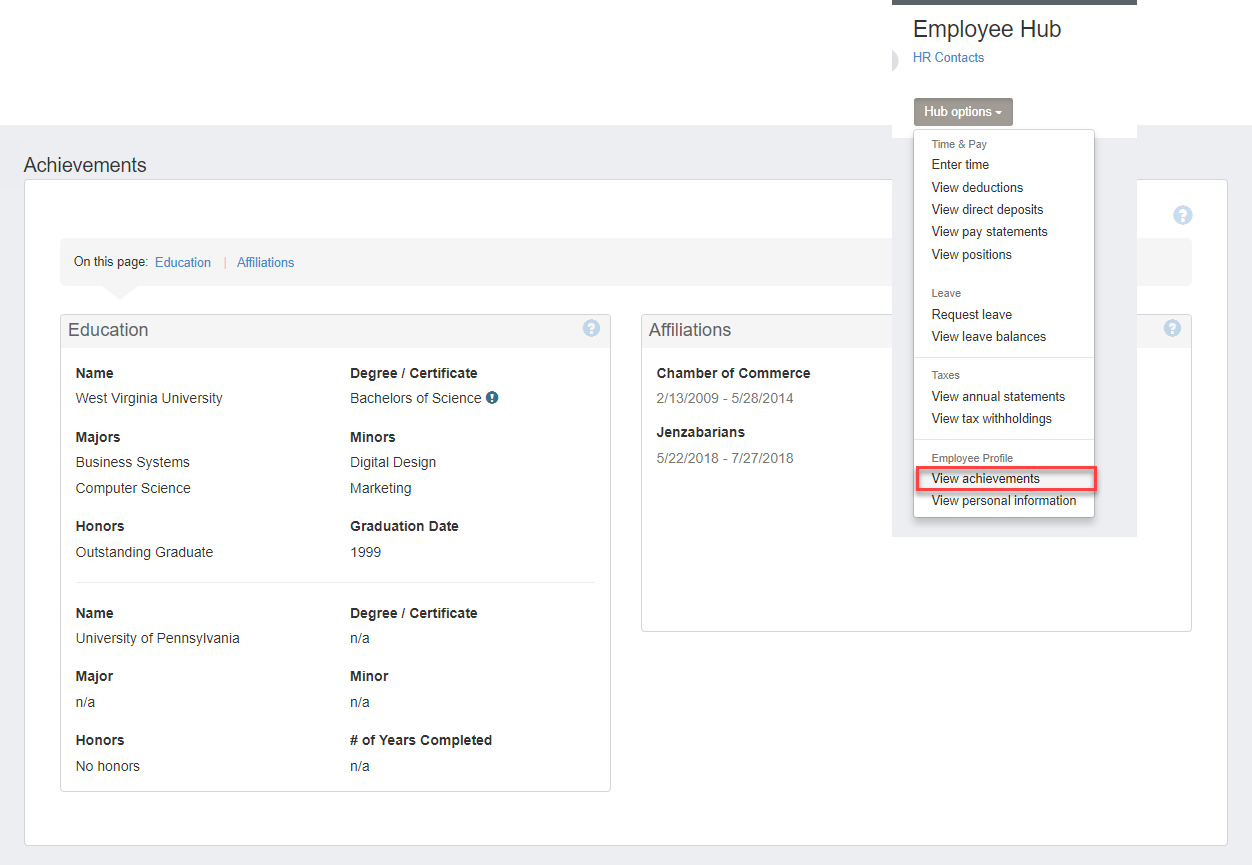Click info icon beside Bachelors of Science
Screen dimensions: 1252x865
point(492,398)
